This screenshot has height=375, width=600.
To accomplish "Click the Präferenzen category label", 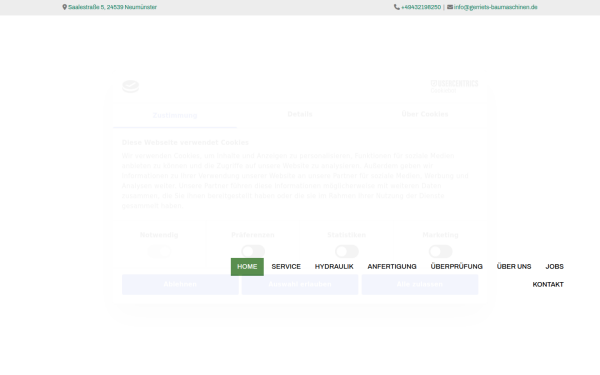I will (253, 235).
